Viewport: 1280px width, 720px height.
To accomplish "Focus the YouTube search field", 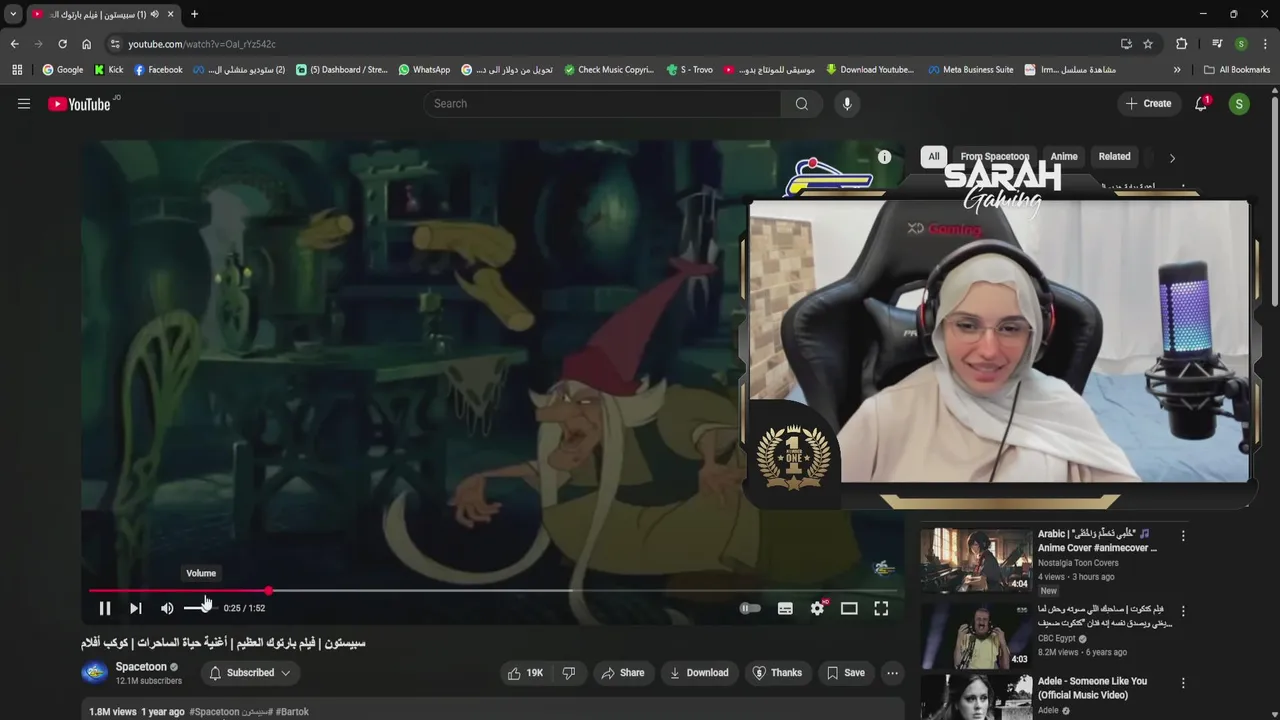I will coord(603,104).
